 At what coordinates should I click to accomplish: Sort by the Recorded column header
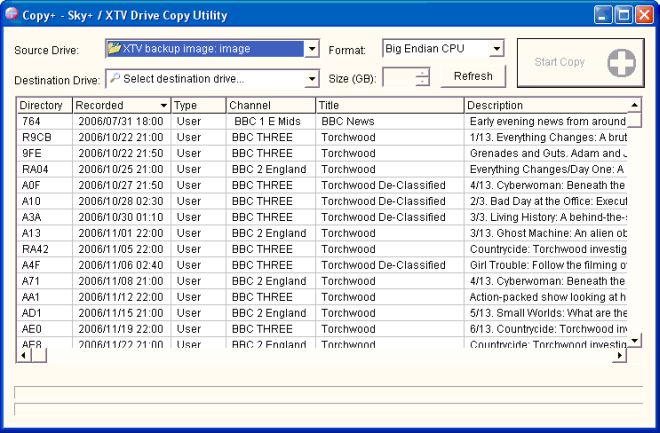pos(121,105)
